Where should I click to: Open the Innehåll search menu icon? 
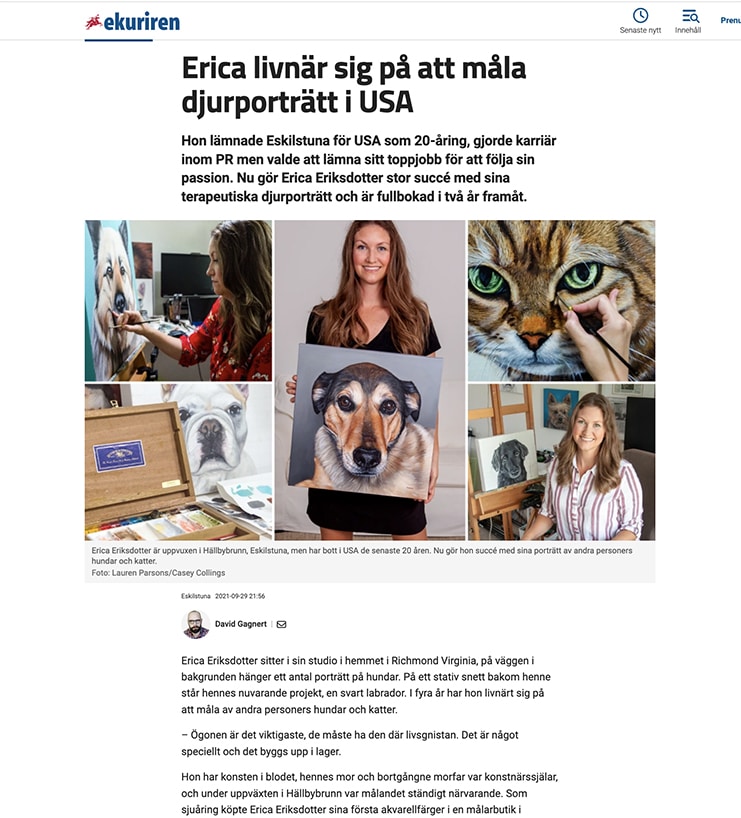click(690, 16)
